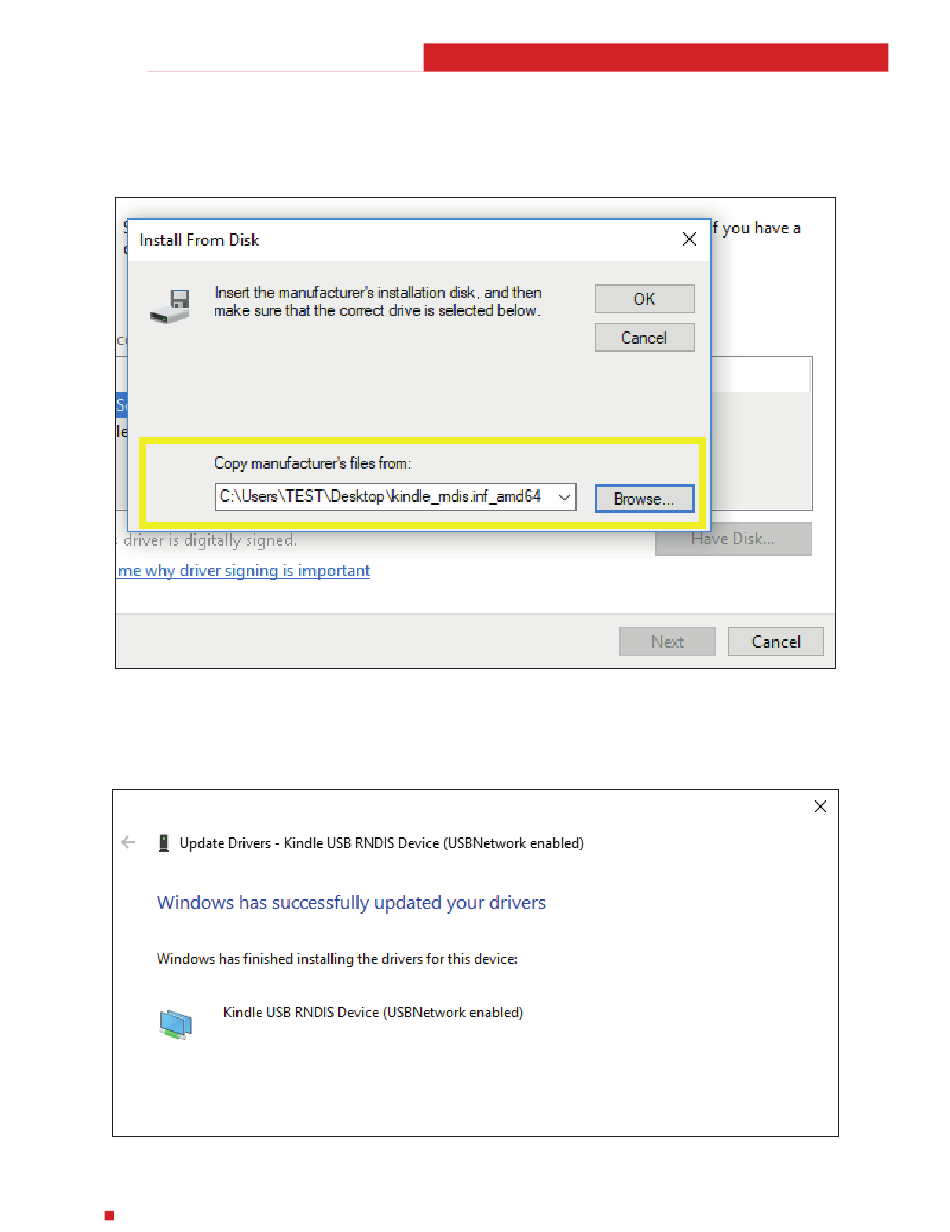
Task: Click the small red square at page bottom
Action: click(x=110, y=1216)
